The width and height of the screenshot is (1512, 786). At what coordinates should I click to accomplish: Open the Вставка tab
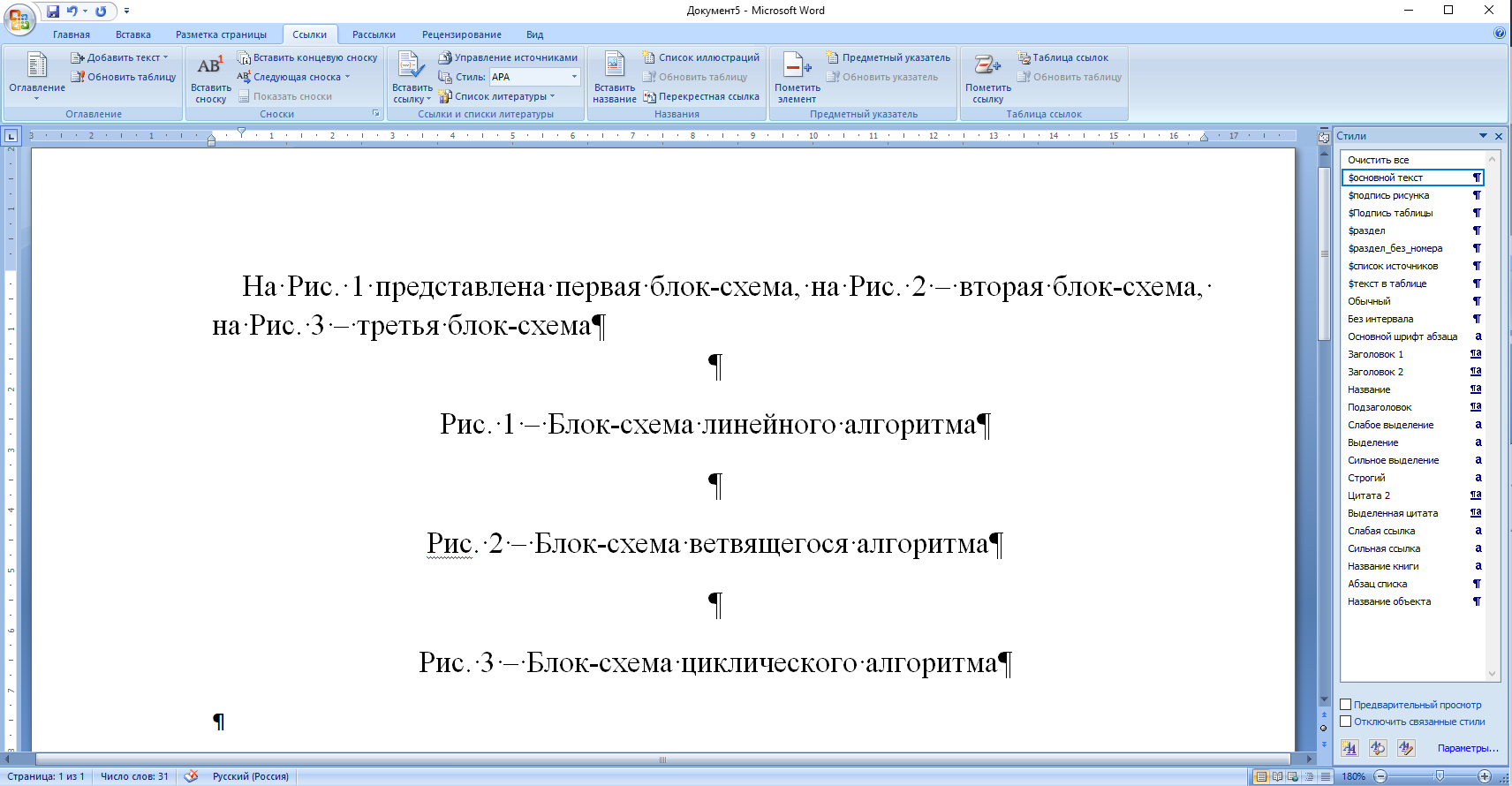coord(133,34)
